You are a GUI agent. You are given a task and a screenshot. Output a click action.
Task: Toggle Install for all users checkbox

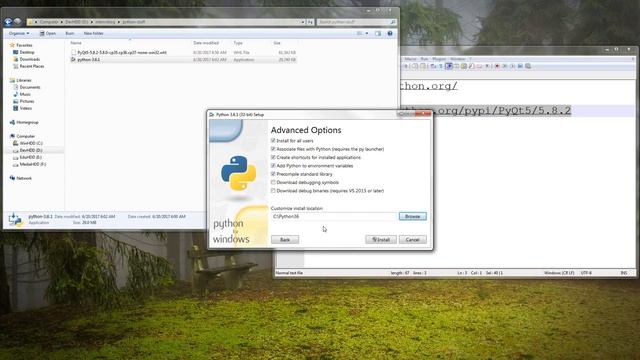coord(273,140)
